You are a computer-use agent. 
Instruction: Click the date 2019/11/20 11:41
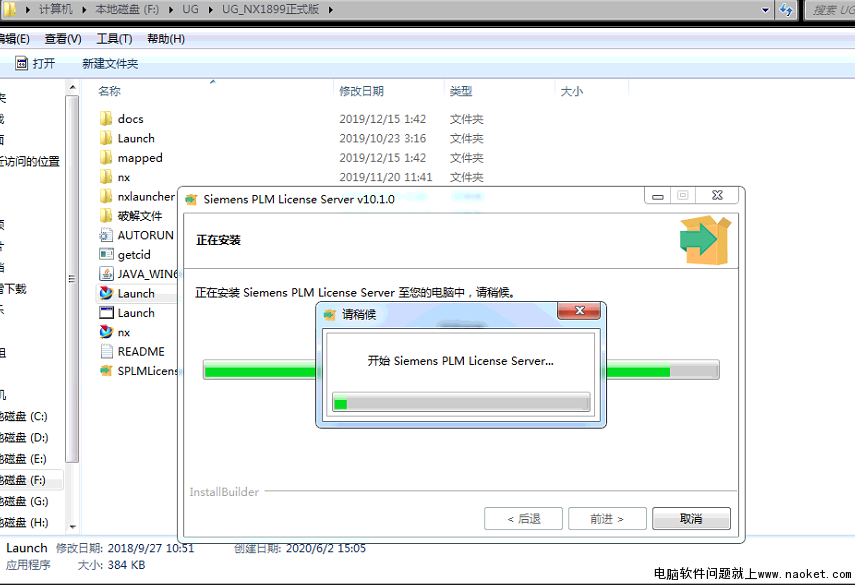pyautogui.click(x=386, y=177)
